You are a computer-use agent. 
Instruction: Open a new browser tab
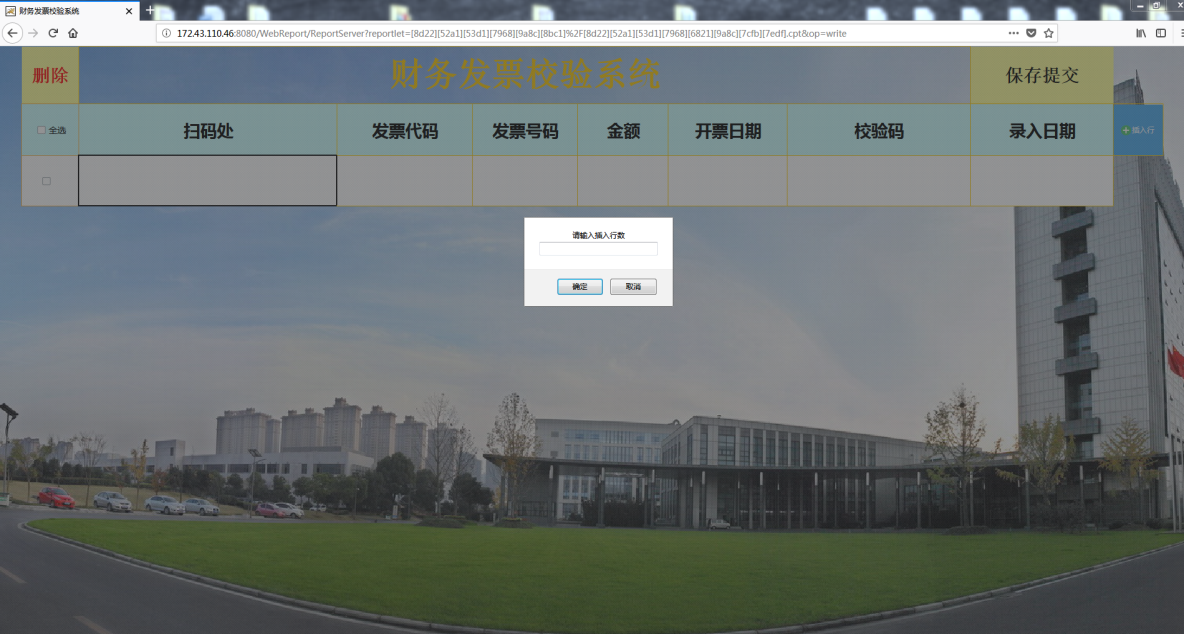(150, 11)
